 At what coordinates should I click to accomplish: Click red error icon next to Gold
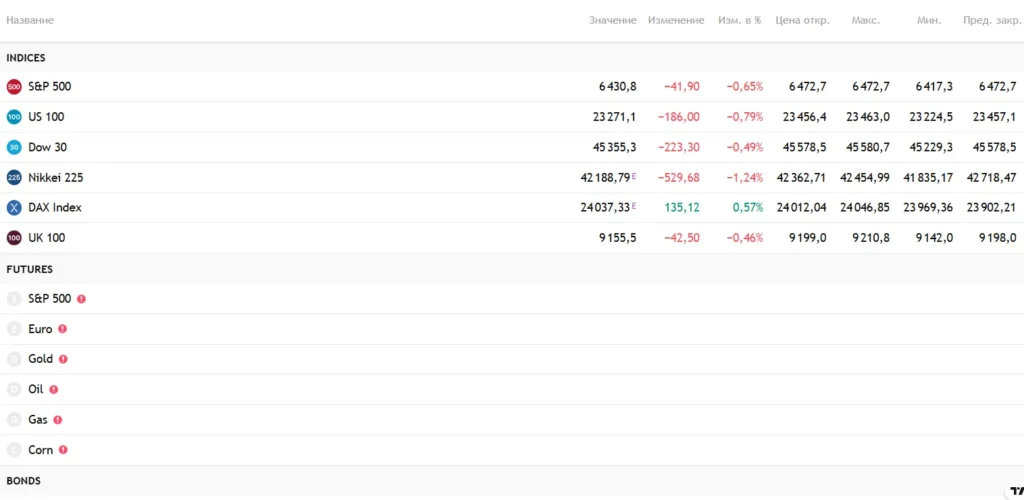click(63, 359)
